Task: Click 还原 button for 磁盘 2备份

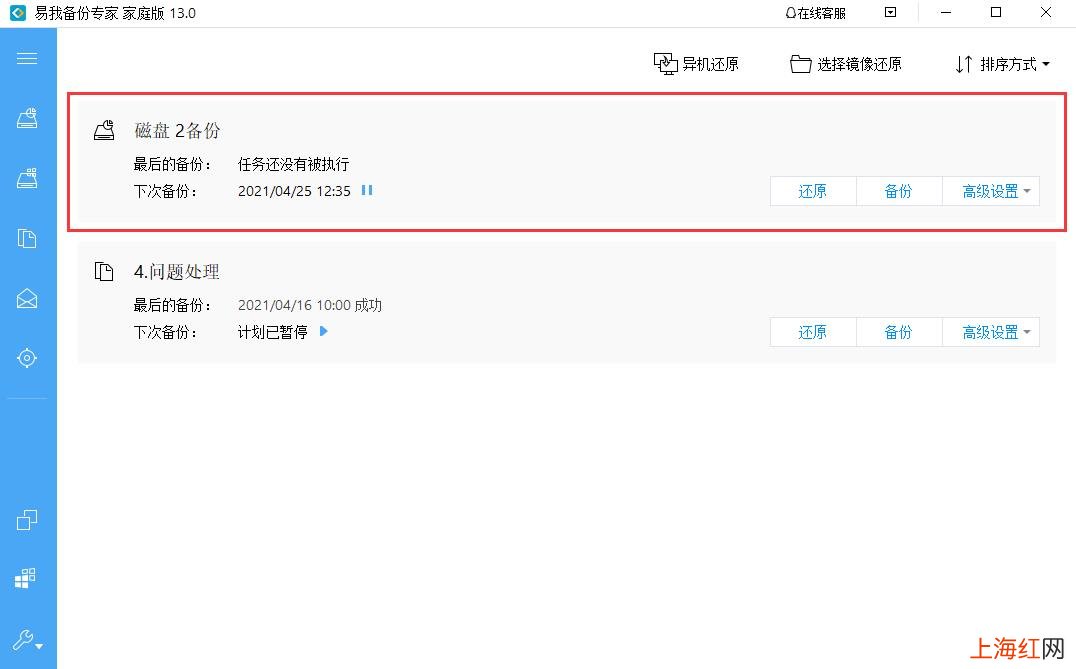Action: tap(813, 191)
